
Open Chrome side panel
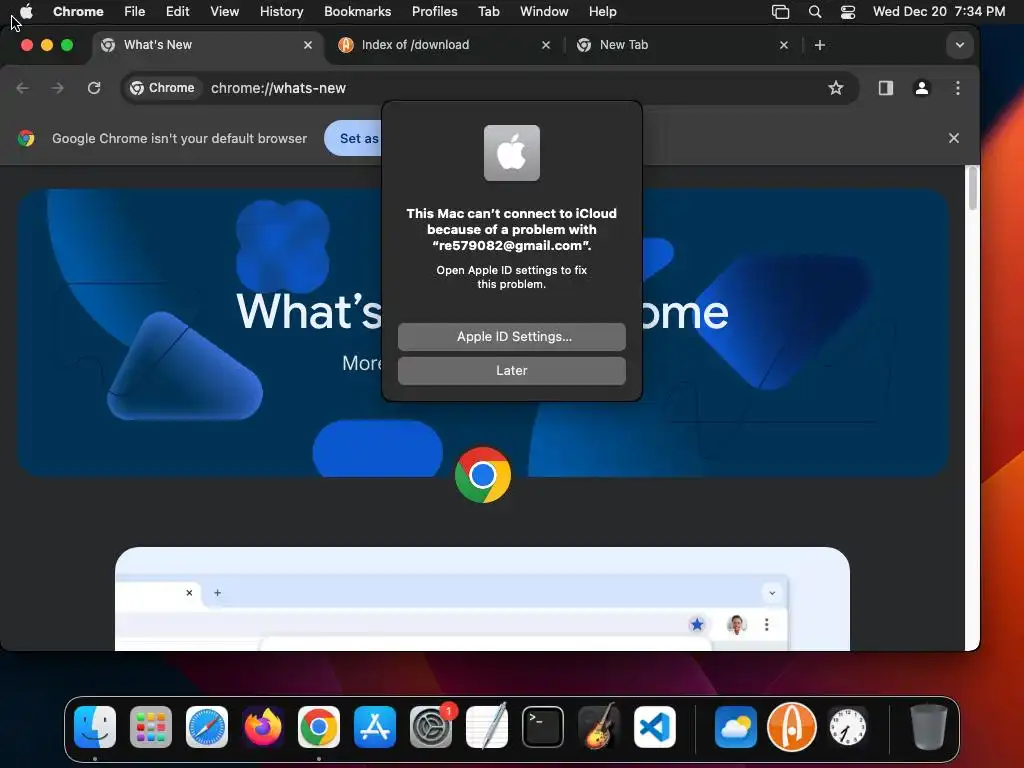886,88
